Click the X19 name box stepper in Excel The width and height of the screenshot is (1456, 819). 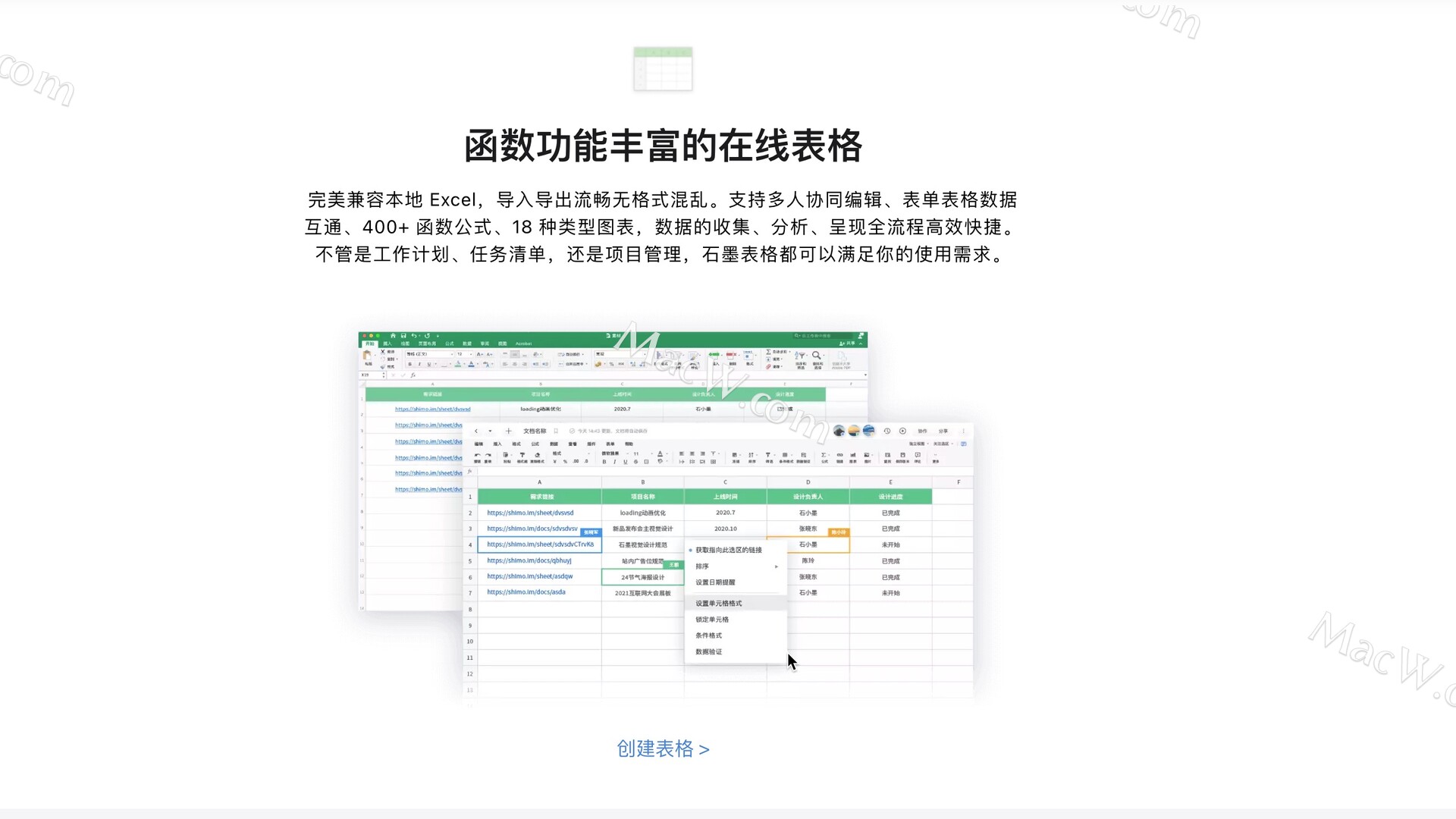pos(384,375)
